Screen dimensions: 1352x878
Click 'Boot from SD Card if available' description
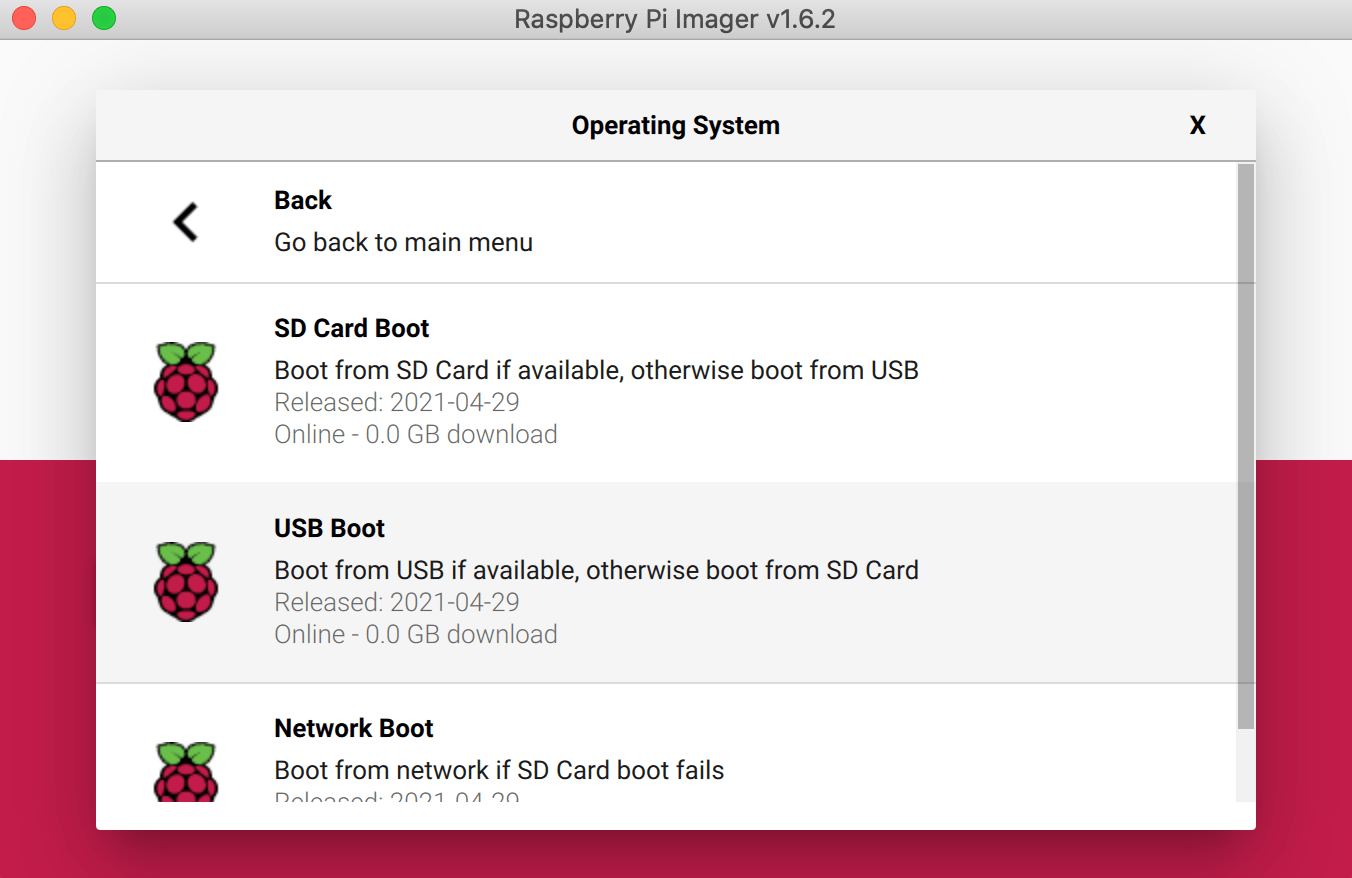[x=596, y=371]
